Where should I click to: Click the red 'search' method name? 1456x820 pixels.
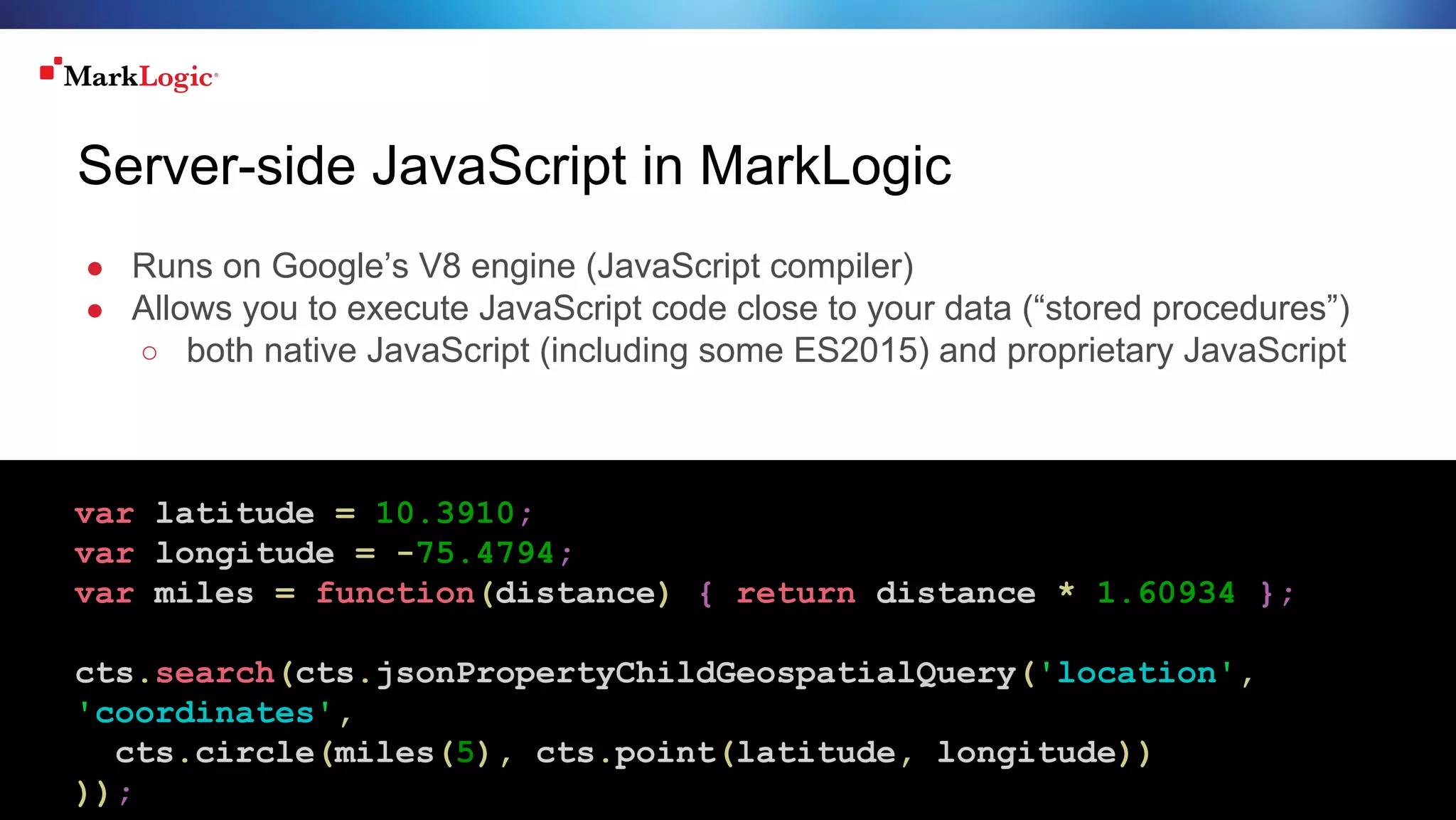(215, 673)
